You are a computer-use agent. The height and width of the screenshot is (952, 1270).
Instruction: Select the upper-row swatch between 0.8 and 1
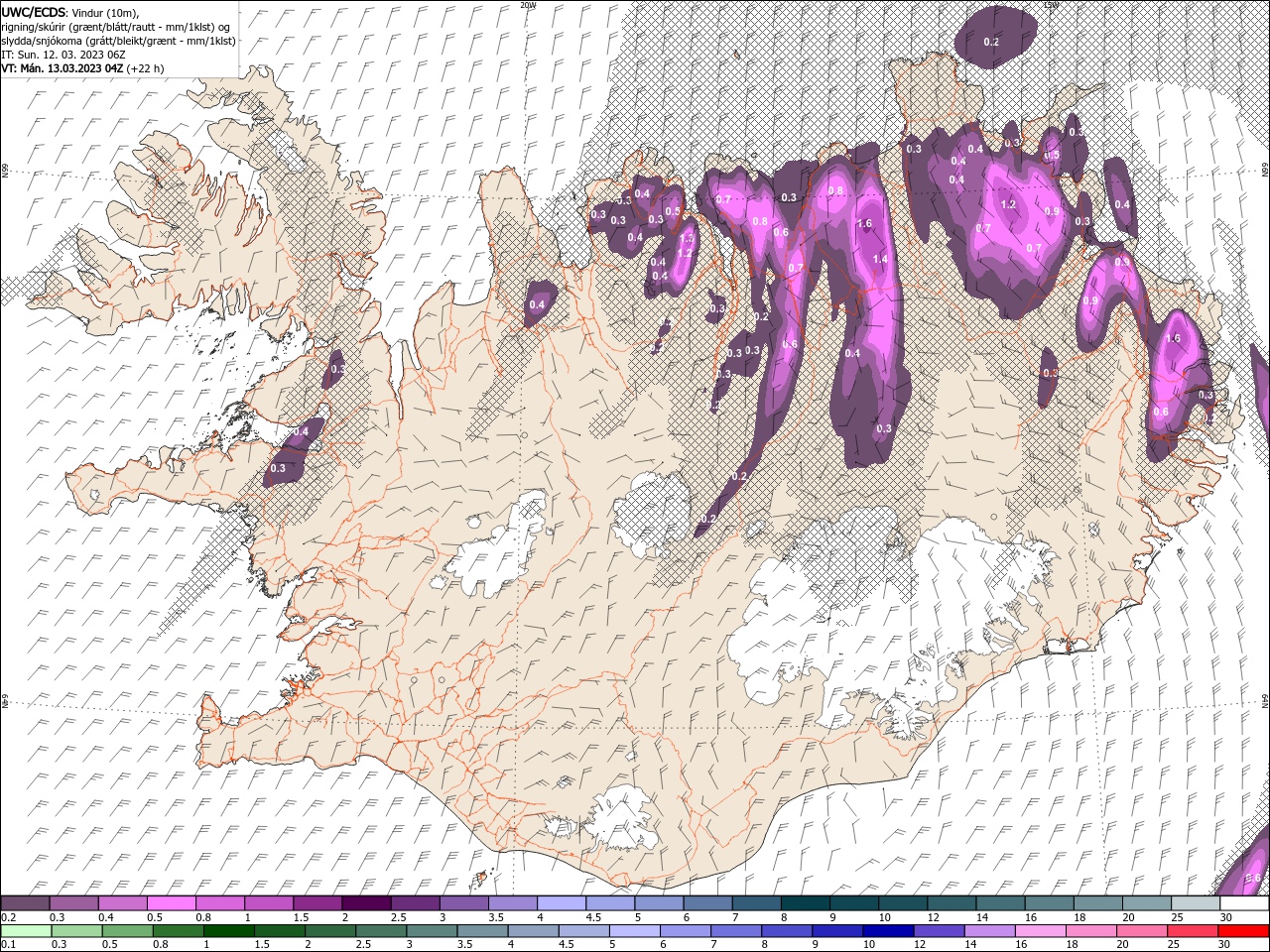220,903
